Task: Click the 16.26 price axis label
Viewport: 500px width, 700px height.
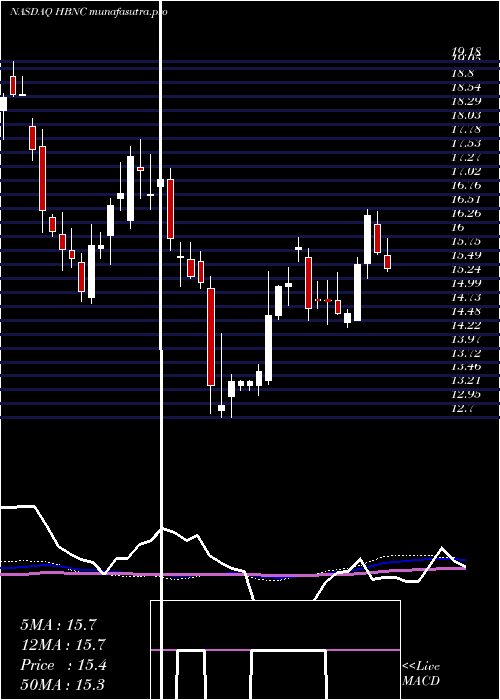Action: [x=466, y=213]
